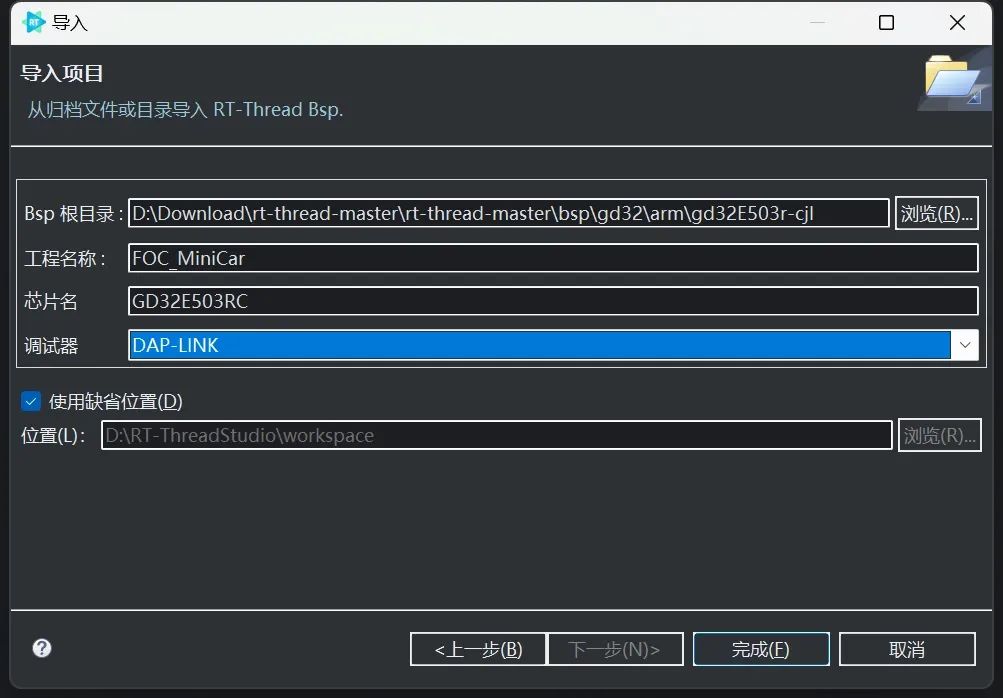Click the 导入 title text in title bar

(70, 23)
